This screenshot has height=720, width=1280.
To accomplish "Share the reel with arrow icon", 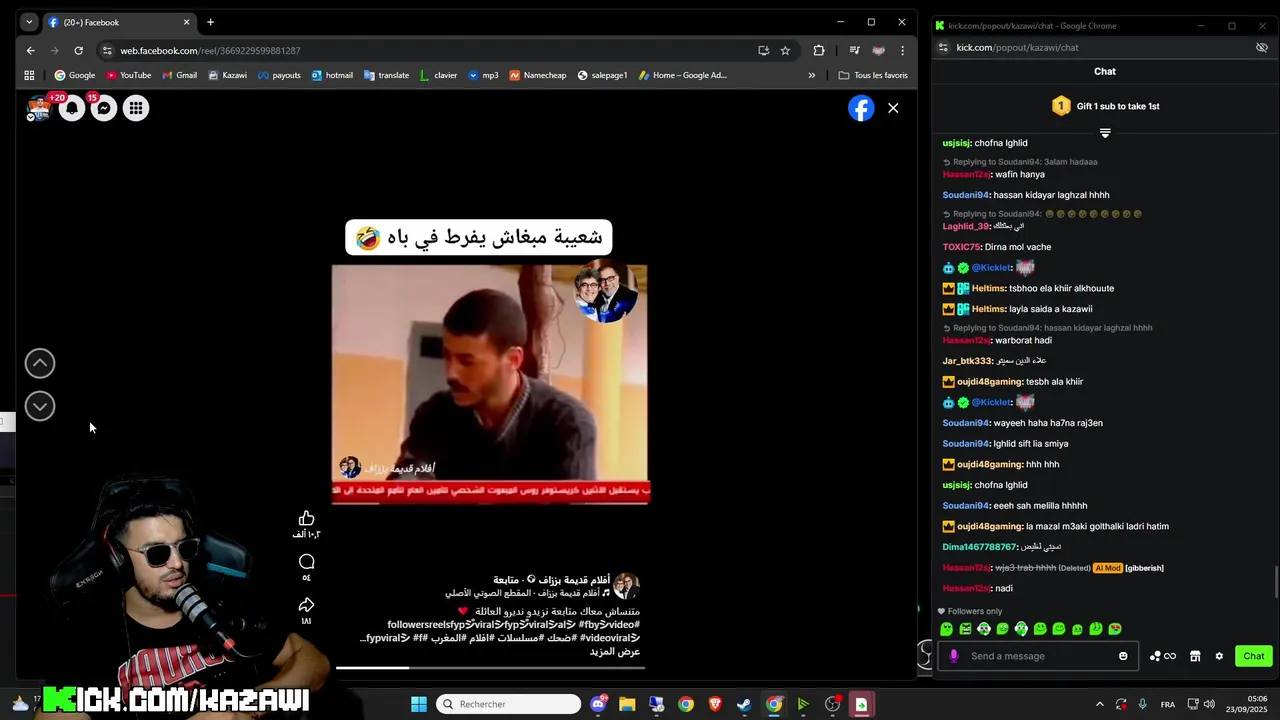I will click(306, 605).
